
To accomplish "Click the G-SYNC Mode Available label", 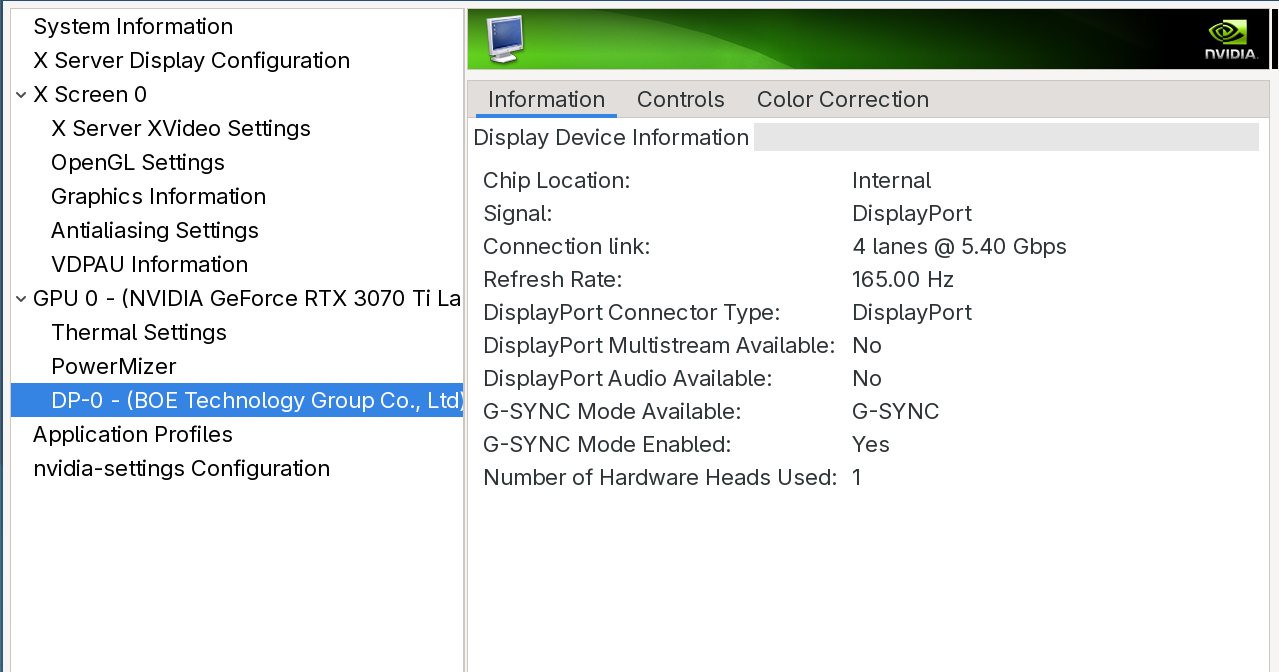I will pyautogui.click(x=612, y=412).
